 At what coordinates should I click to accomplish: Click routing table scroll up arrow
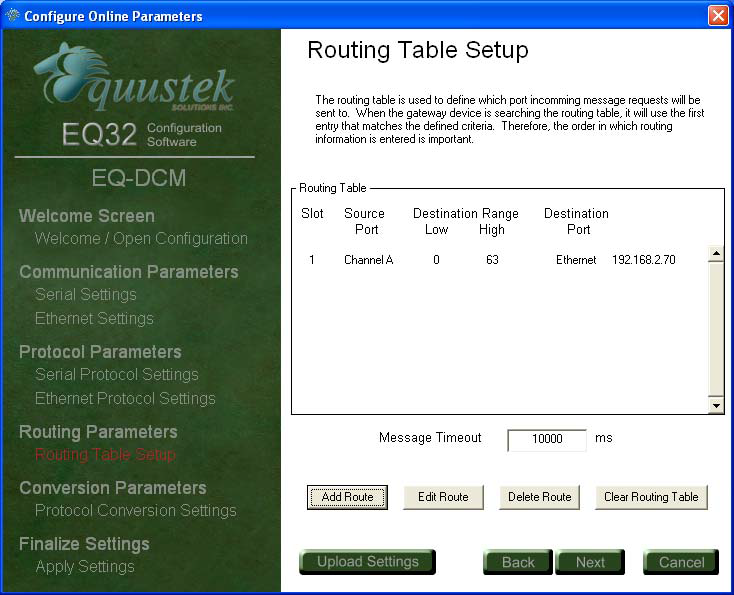point(716,254)
